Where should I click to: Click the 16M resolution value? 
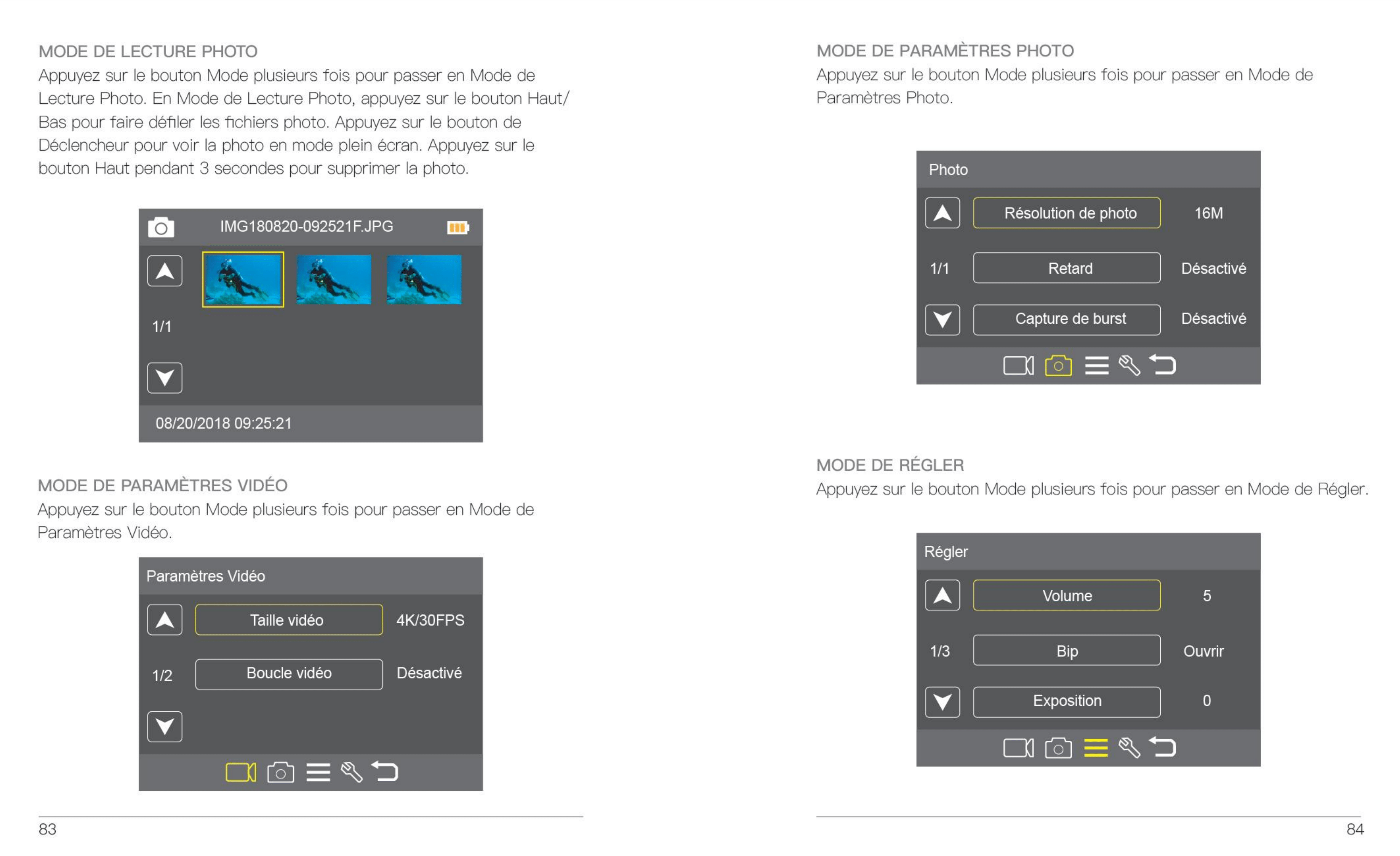1209,213
